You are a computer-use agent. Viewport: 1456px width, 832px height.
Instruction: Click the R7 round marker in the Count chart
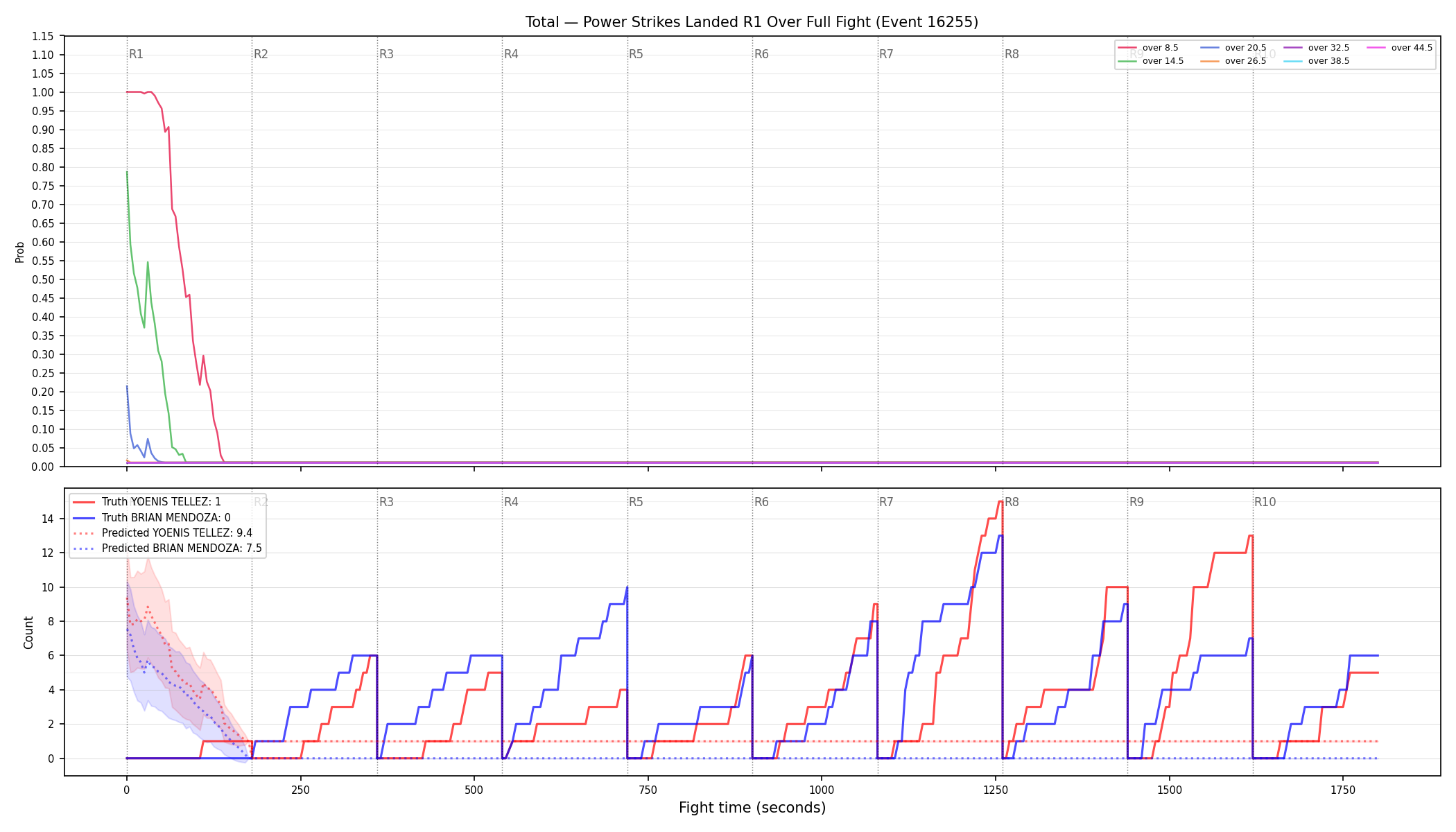pyautogui.click(x=886, y=502)
